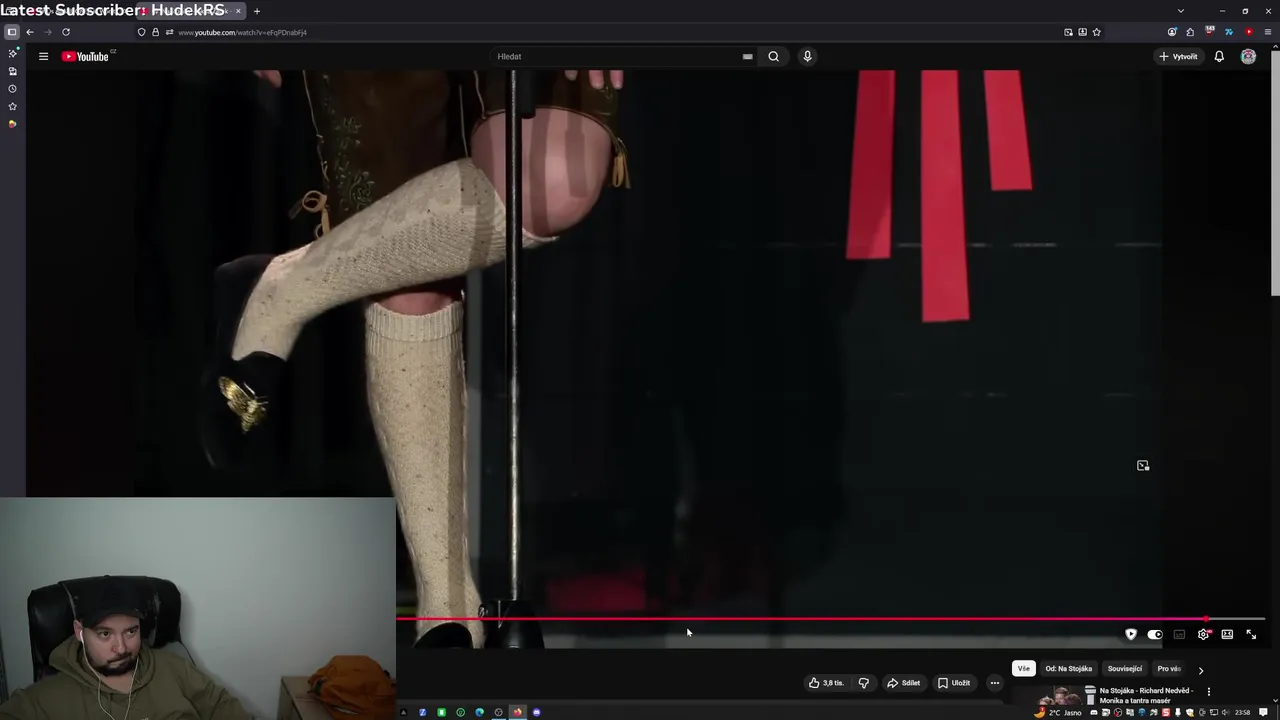Toggle browser sidebar panel button
Screen dimensions: 1280x720
[x=12, y=32]
